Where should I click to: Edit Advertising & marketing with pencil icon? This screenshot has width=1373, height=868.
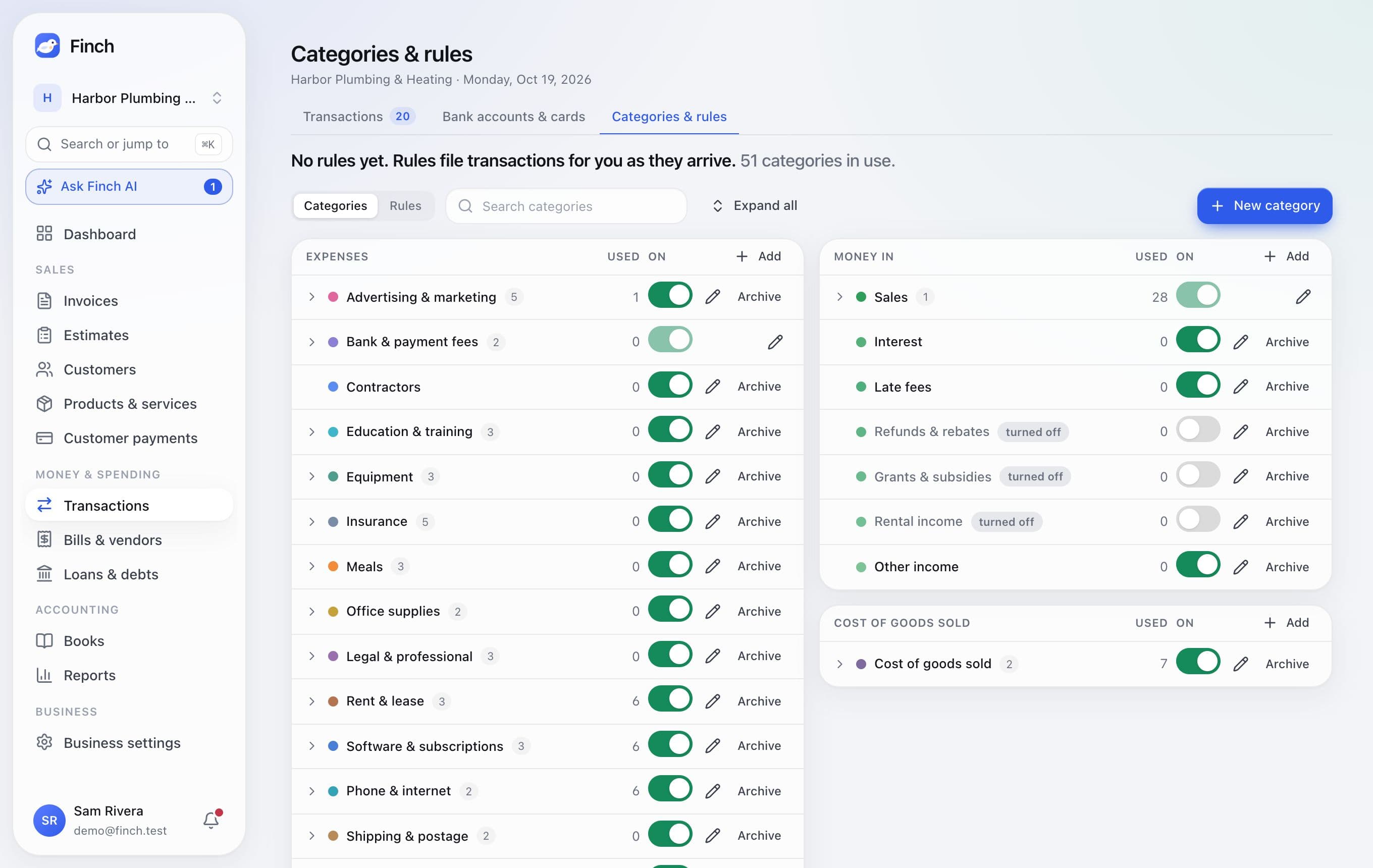pyautogui.click(x=712, y=296)
